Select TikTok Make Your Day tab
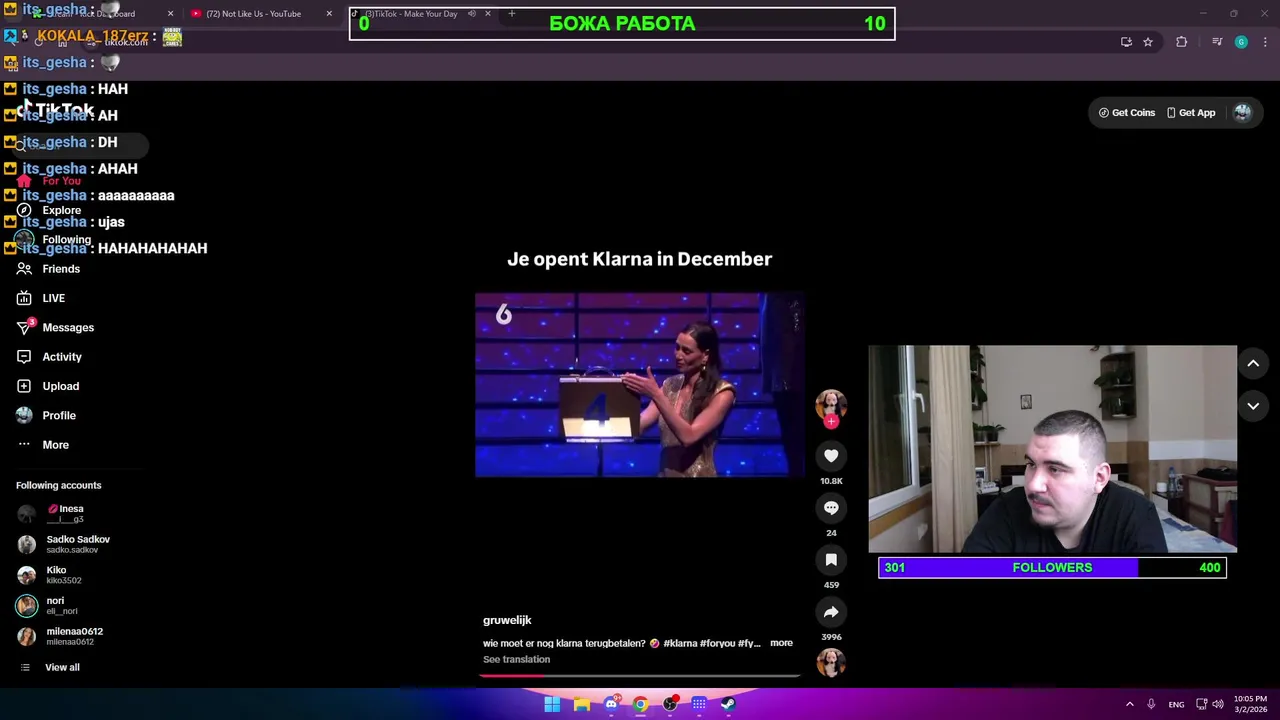 coord(410,14)
